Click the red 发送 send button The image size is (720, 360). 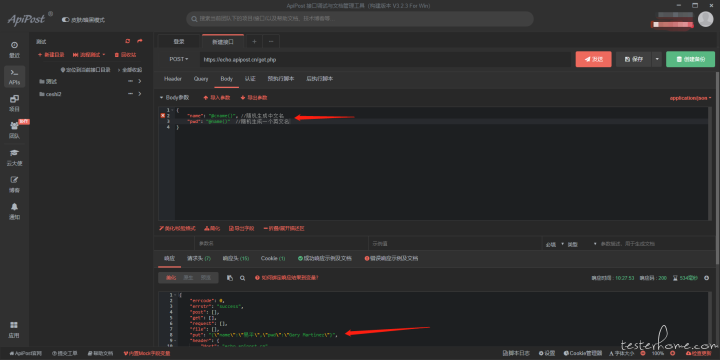coord(594,59)
